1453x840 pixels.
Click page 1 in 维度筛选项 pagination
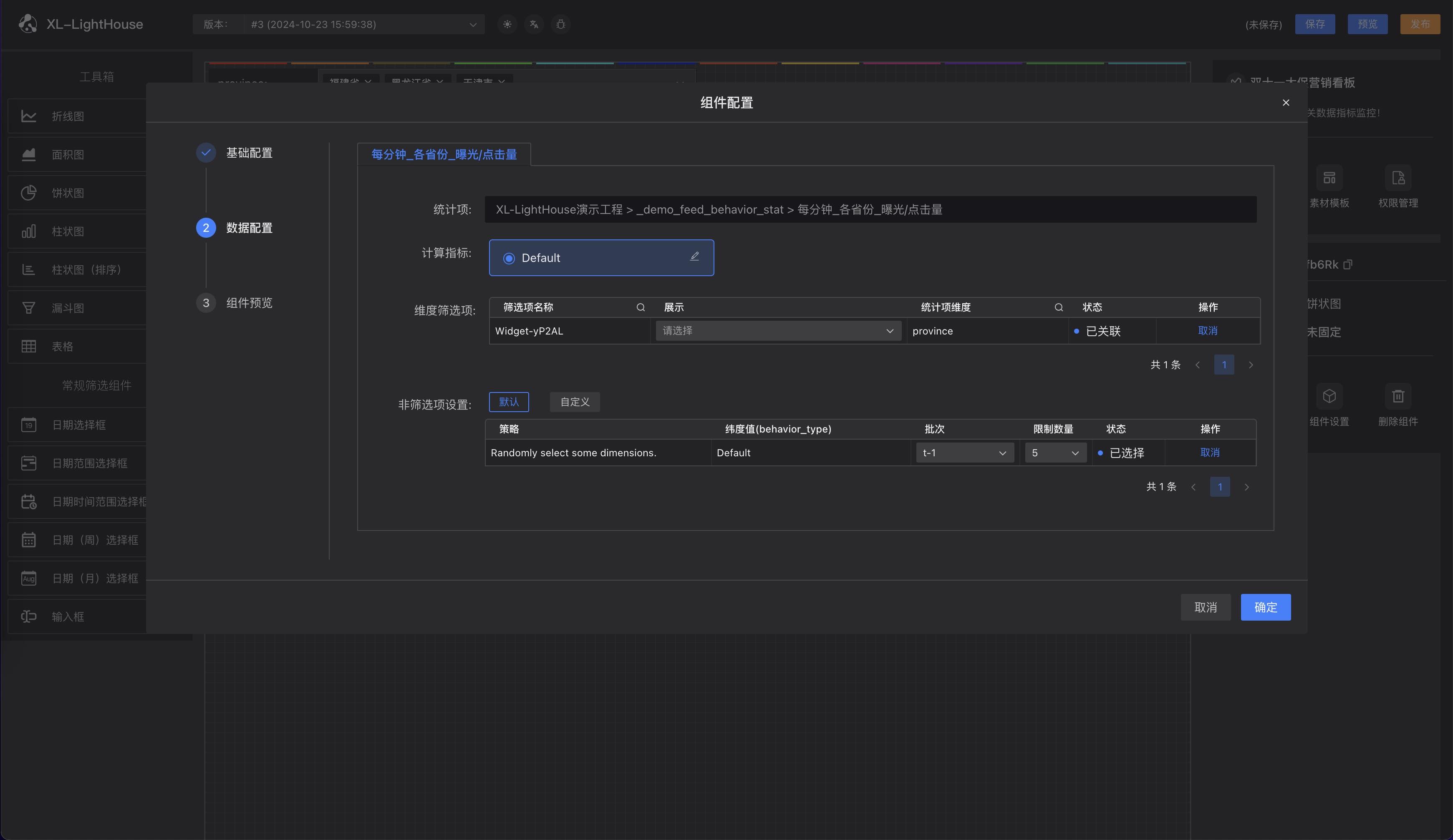(x=1224, y=365)
